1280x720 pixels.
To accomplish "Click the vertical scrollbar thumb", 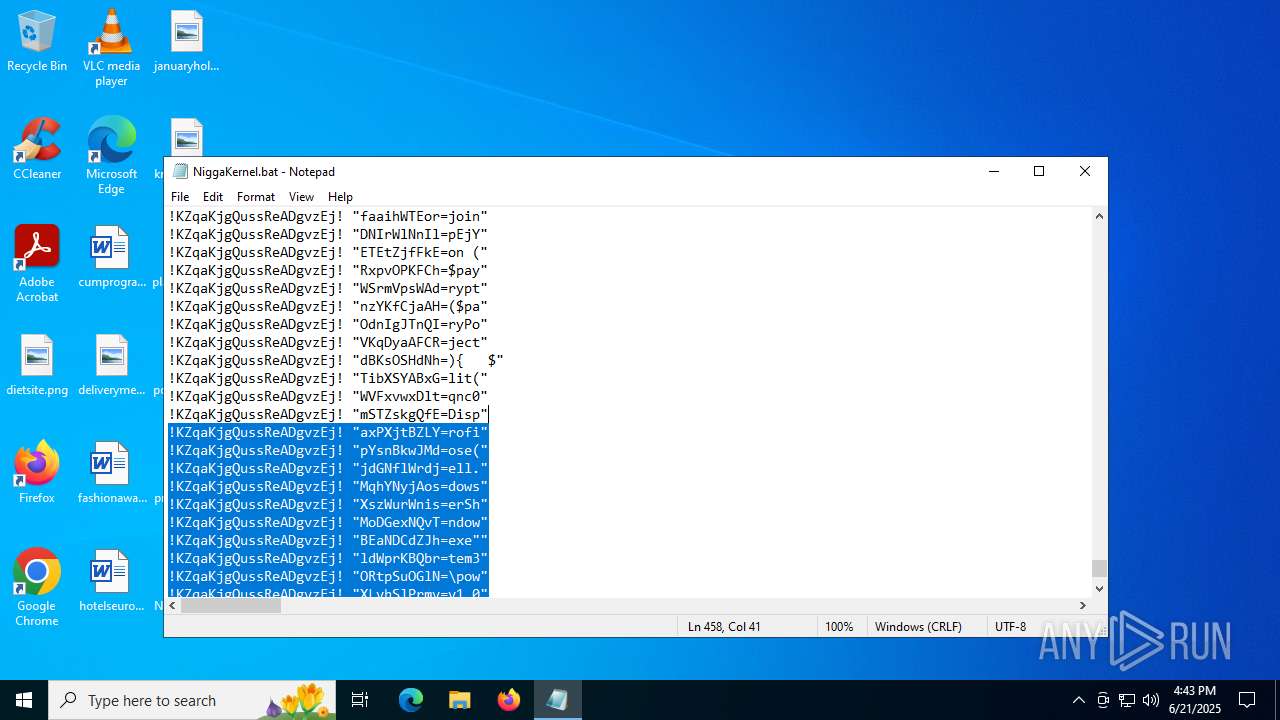I will click(x=1099, y=568).
